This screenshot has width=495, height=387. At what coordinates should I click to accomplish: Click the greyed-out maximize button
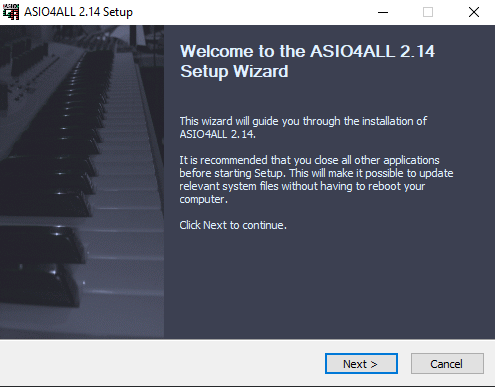428,12
